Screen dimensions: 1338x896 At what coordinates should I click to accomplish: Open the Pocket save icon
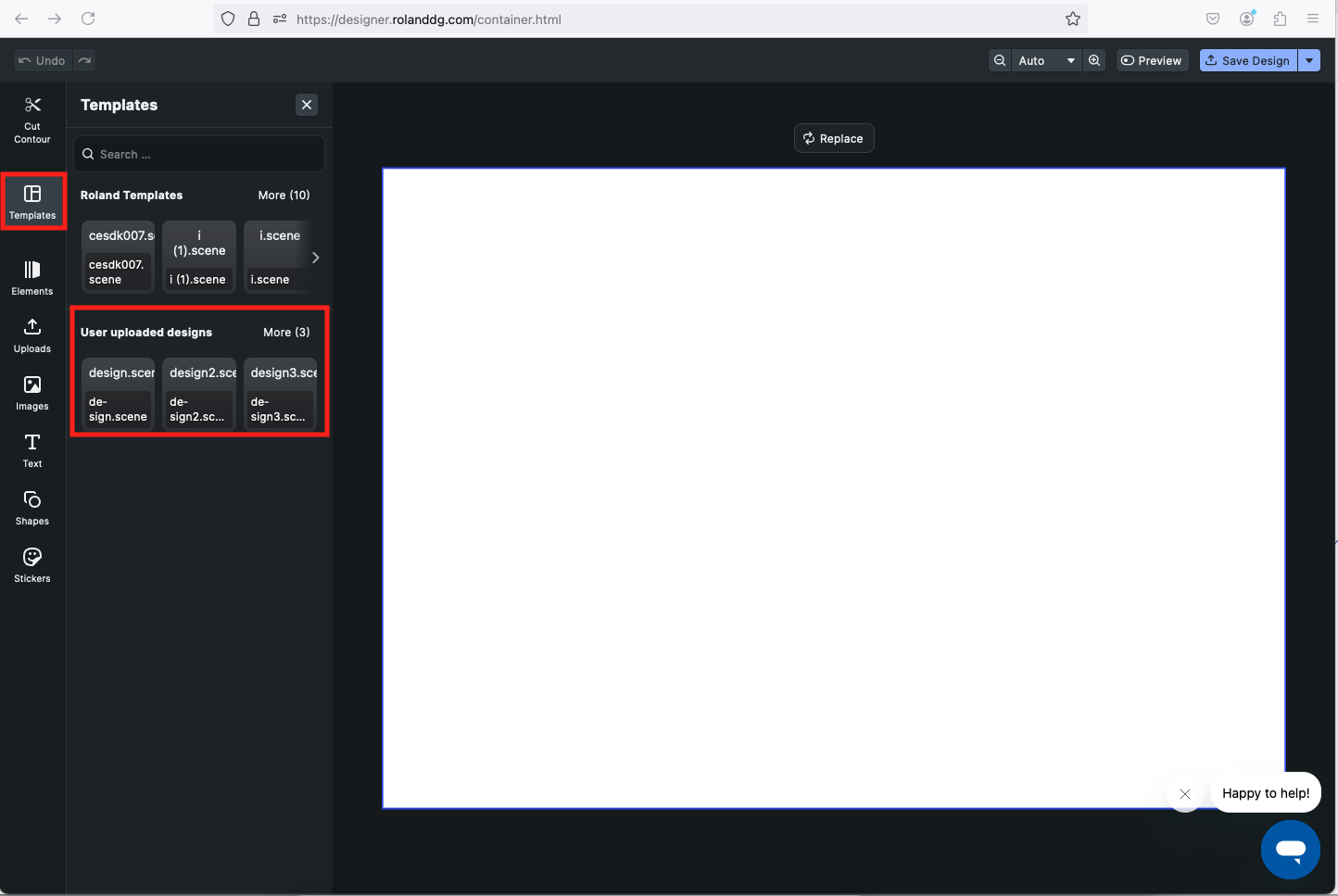(1213, 19)
